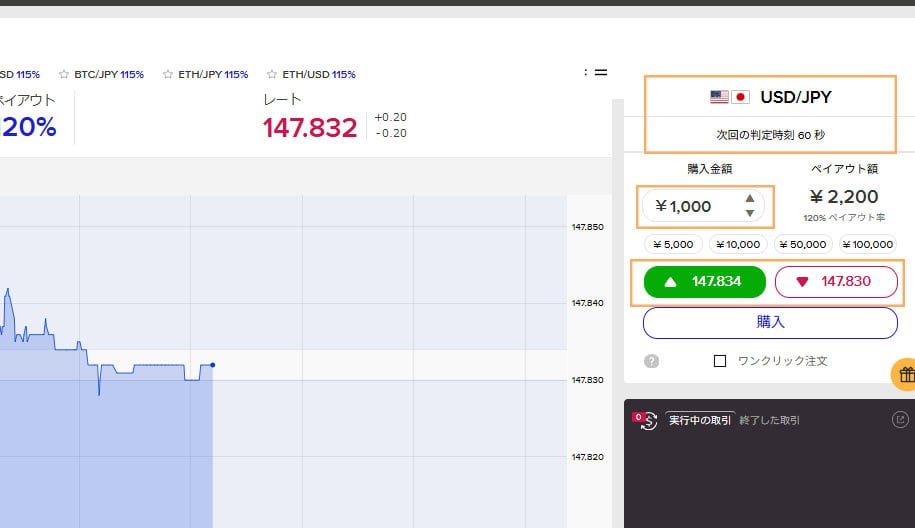Set amount to ¥10,000
The height and width of the screenshot is (528, 915).
point(738,244)
